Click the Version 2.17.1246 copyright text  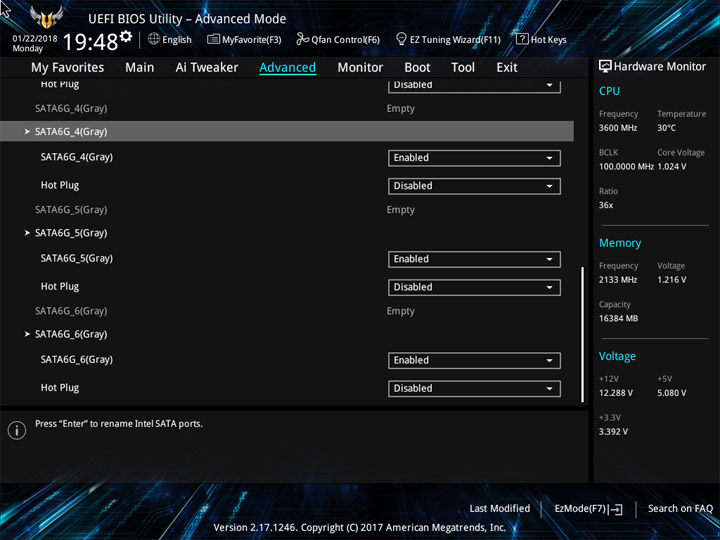(x=360, y=528)
